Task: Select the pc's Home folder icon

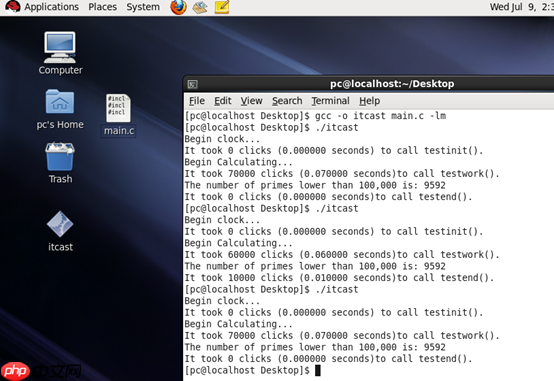Action: (60, 109)
